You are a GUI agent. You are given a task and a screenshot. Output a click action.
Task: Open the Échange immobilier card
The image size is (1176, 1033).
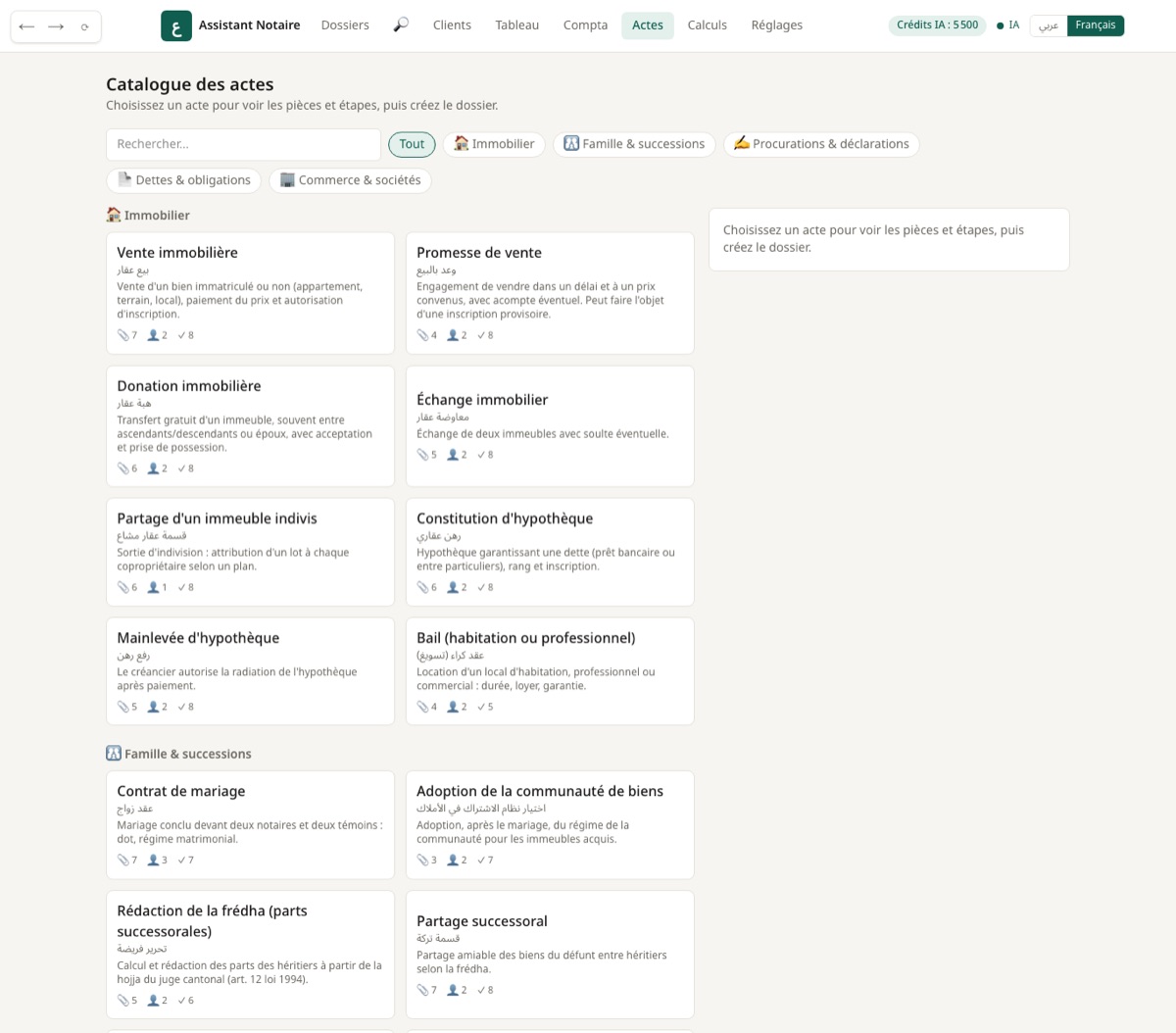[550, 426]
